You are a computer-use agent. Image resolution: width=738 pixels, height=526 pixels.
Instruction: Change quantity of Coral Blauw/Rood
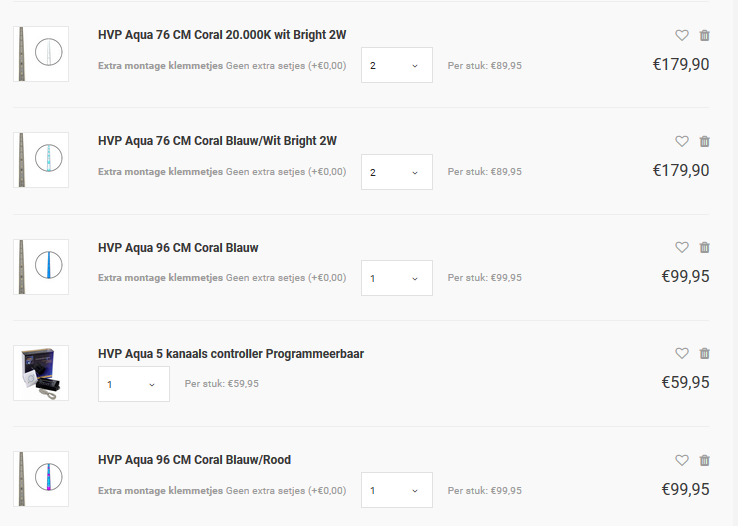tap(397, 490)
